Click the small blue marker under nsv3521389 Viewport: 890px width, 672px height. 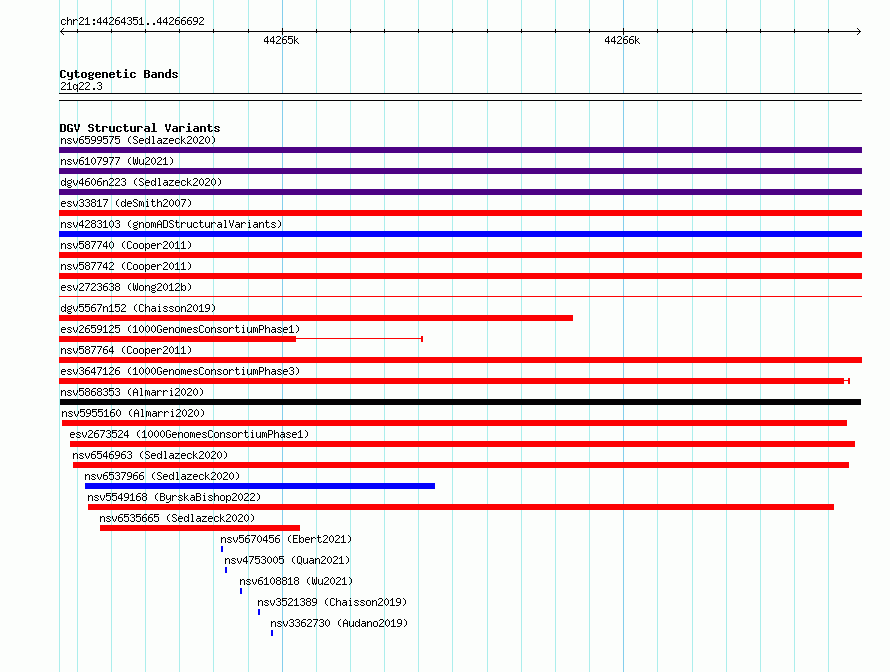point(259,612)
